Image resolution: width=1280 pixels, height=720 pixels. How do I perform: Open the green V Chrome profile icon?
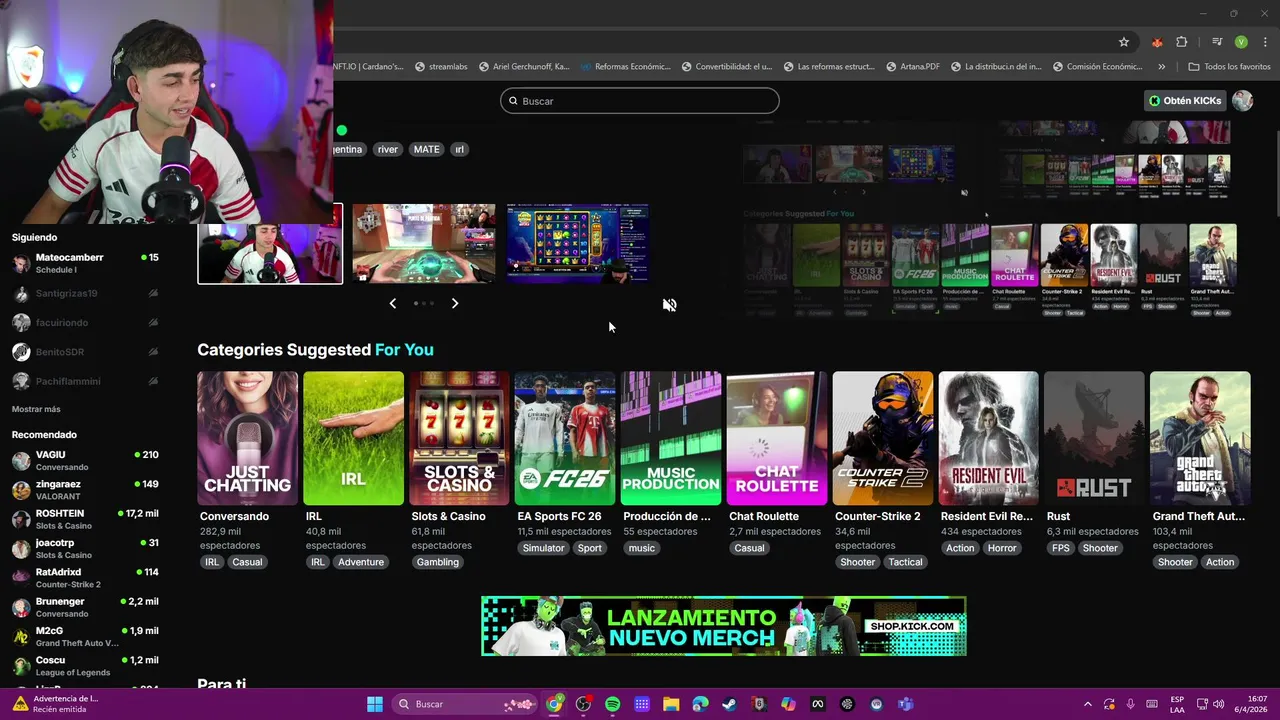click(1241, 42)
